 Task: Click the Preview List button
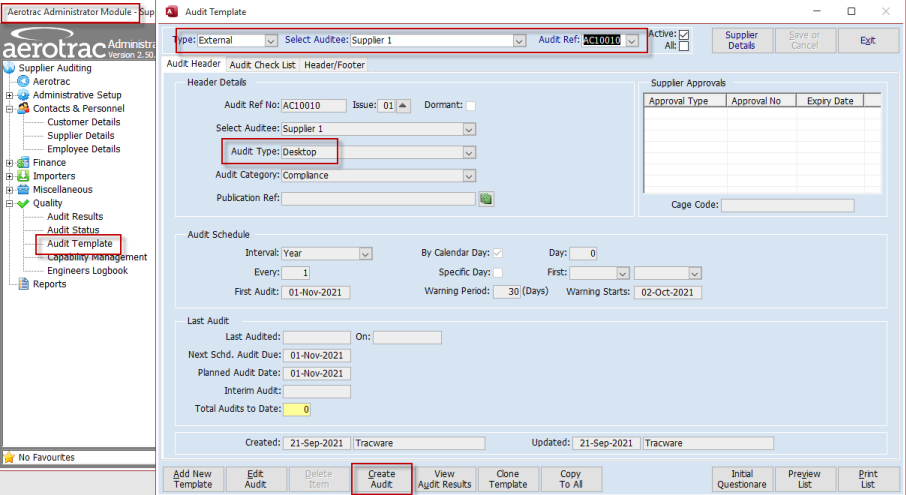point(804,479)
